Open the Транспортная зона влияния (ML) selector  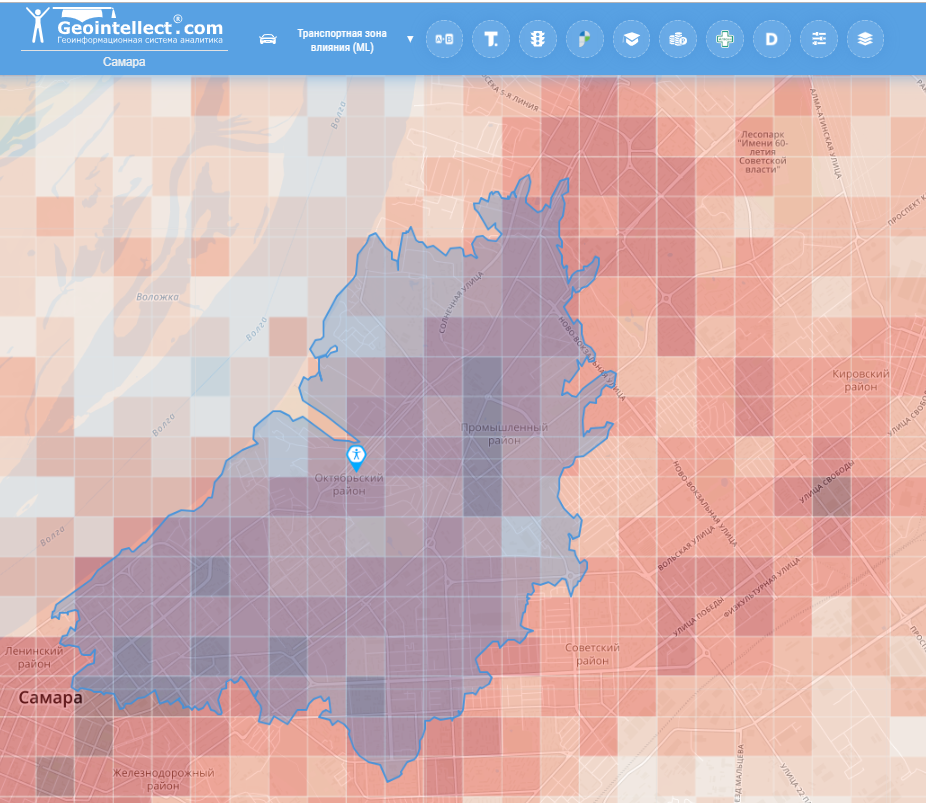click(341, 39)
